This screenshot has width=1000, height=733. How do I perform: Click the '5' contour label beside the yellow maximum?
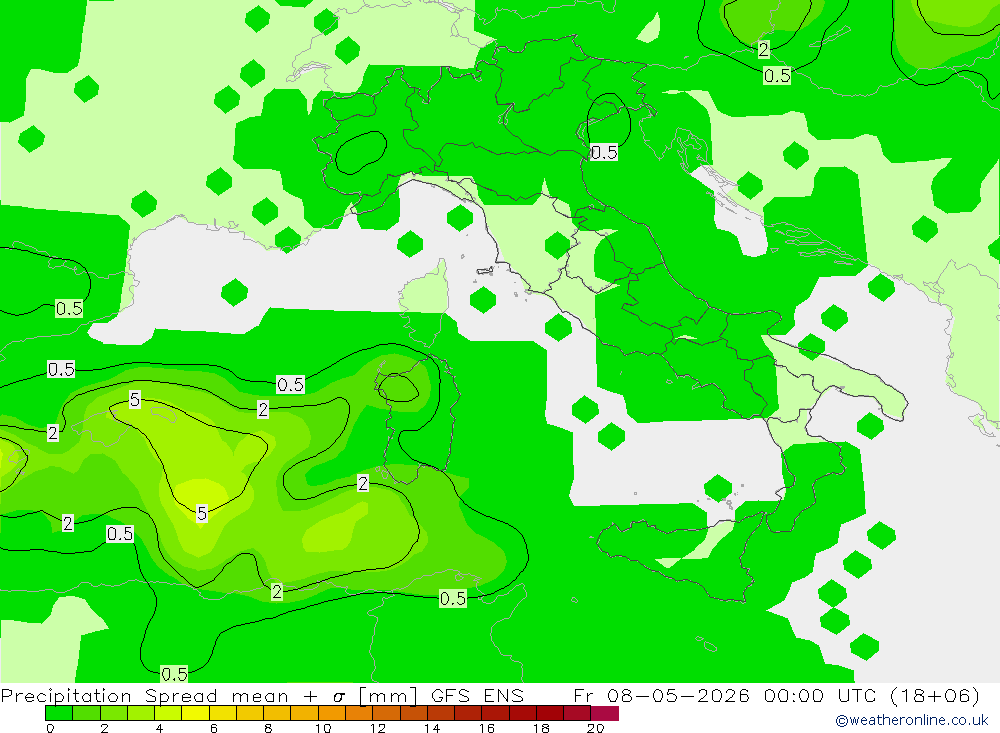point(202,513)
